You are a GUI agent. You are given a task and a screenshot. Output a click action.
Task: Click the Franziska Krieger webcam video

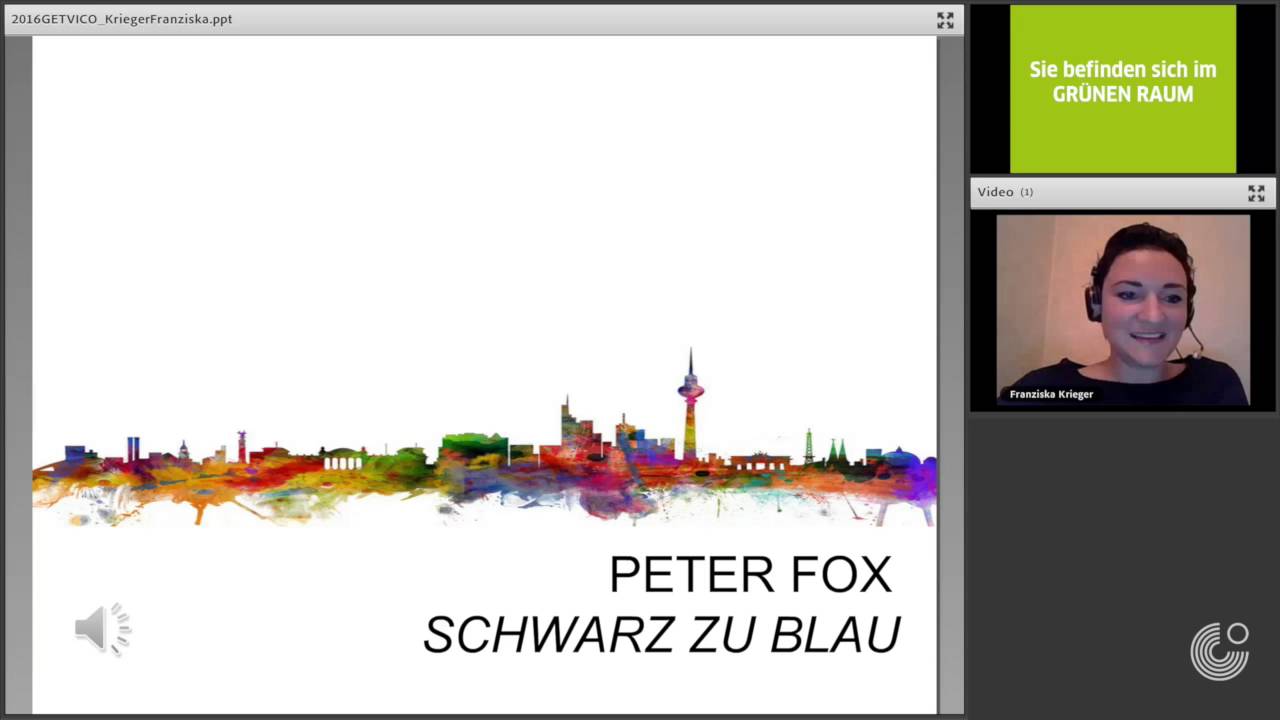pyautogui.click(x=1123, y=310)
